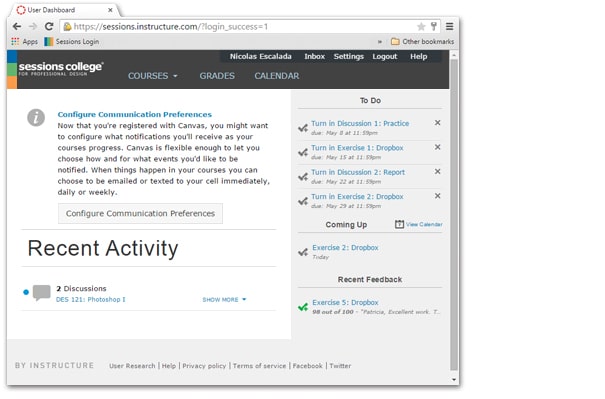Click the Sessions College logo
The image size is (605, 399).
(61, 69)
